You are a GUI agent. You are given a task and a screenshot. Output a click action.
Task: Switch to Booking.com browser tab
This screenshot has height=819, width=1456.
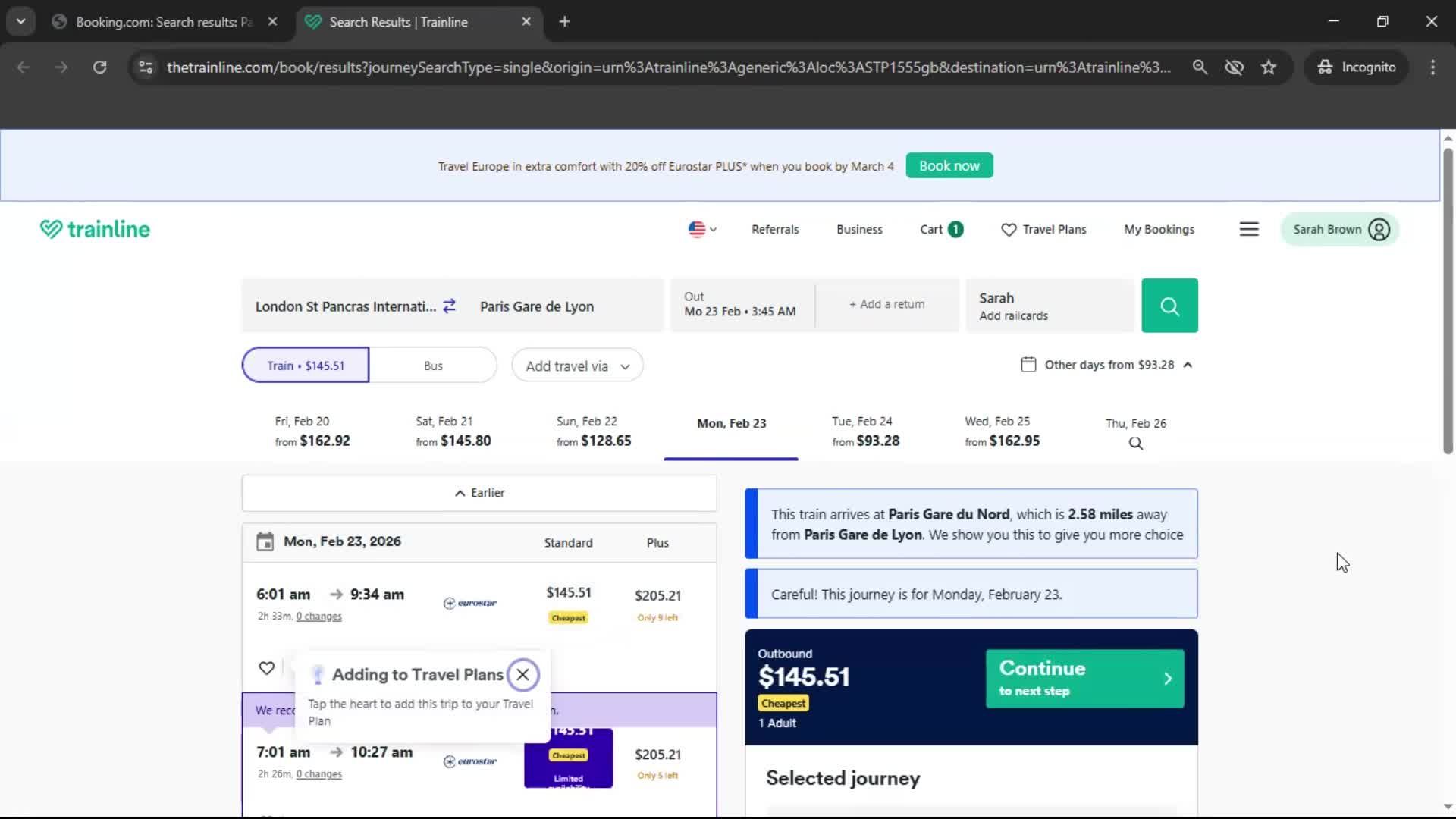pos(163,22)
